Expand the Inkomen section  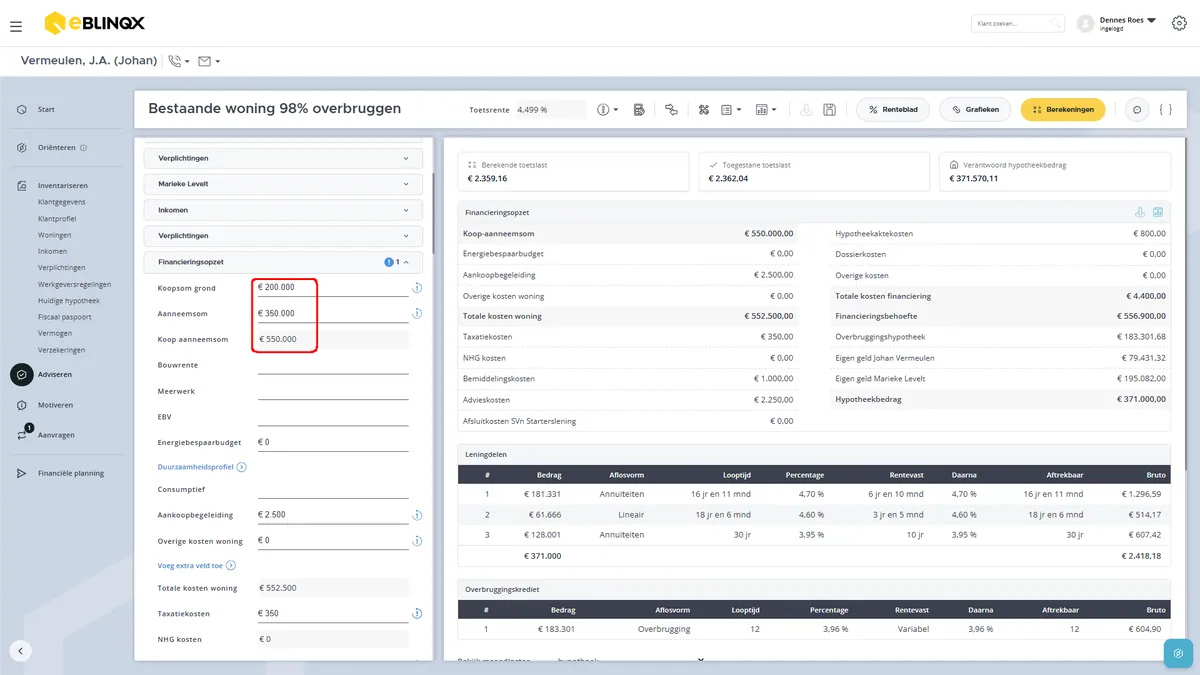283,210
